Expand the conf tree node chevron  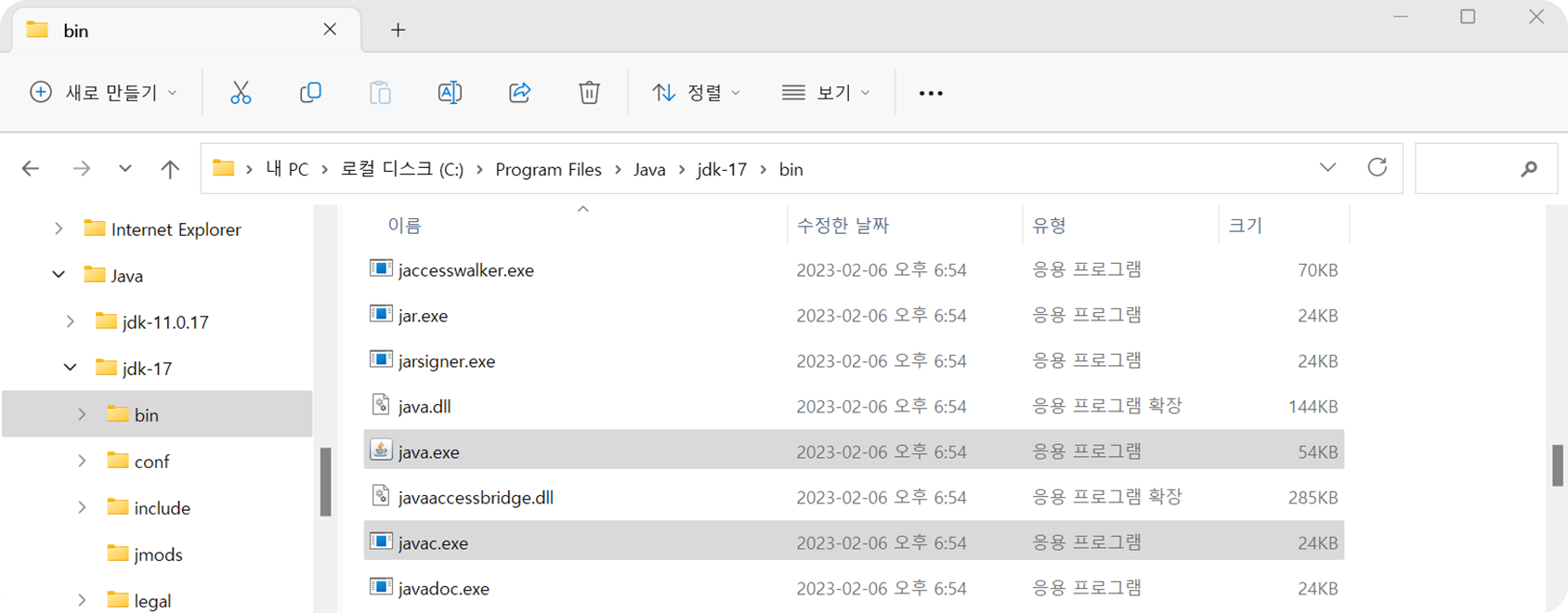(x=82, y=461)
